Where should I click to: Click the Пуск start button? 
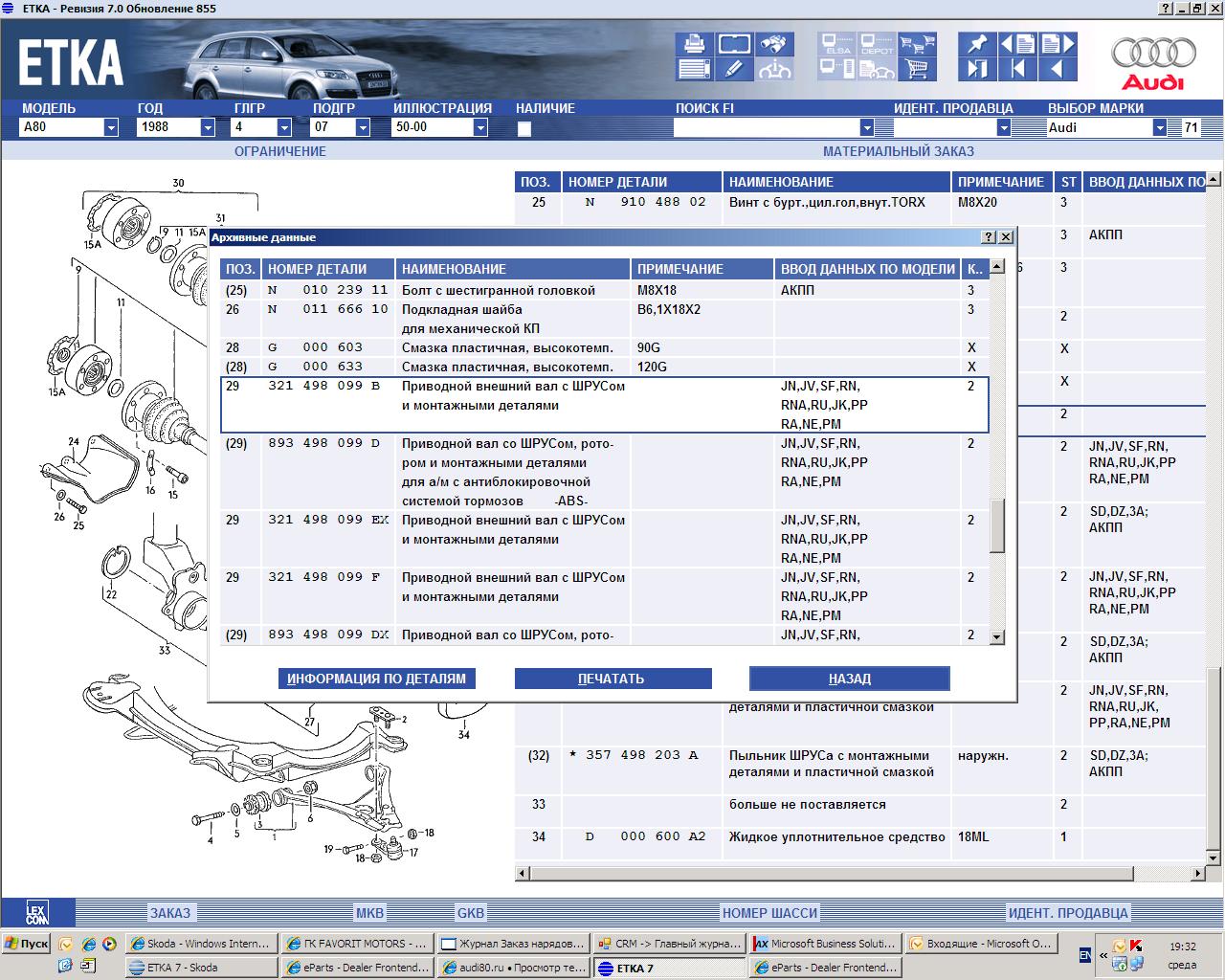click(26, 944)
